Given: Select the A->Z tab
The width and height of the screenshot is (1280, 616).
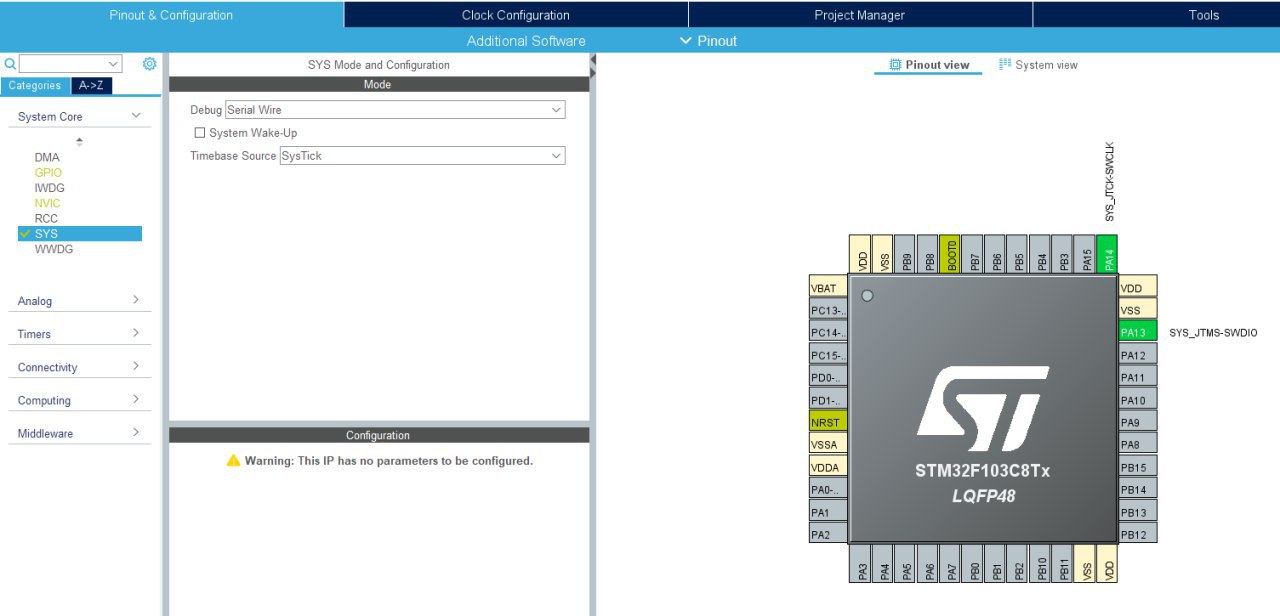Looking at the screenshot, I should click(x=91, y=86).
